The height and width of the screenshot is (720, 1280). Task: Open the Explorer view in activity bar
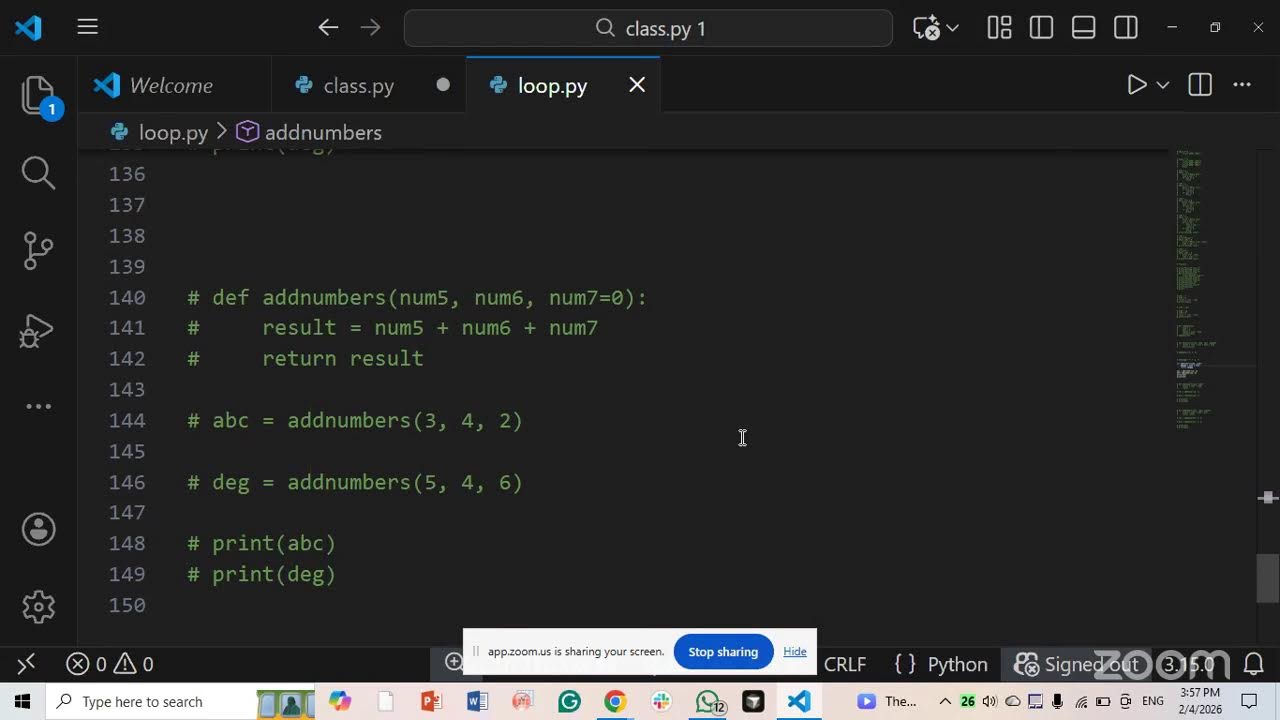click(38, 96)
